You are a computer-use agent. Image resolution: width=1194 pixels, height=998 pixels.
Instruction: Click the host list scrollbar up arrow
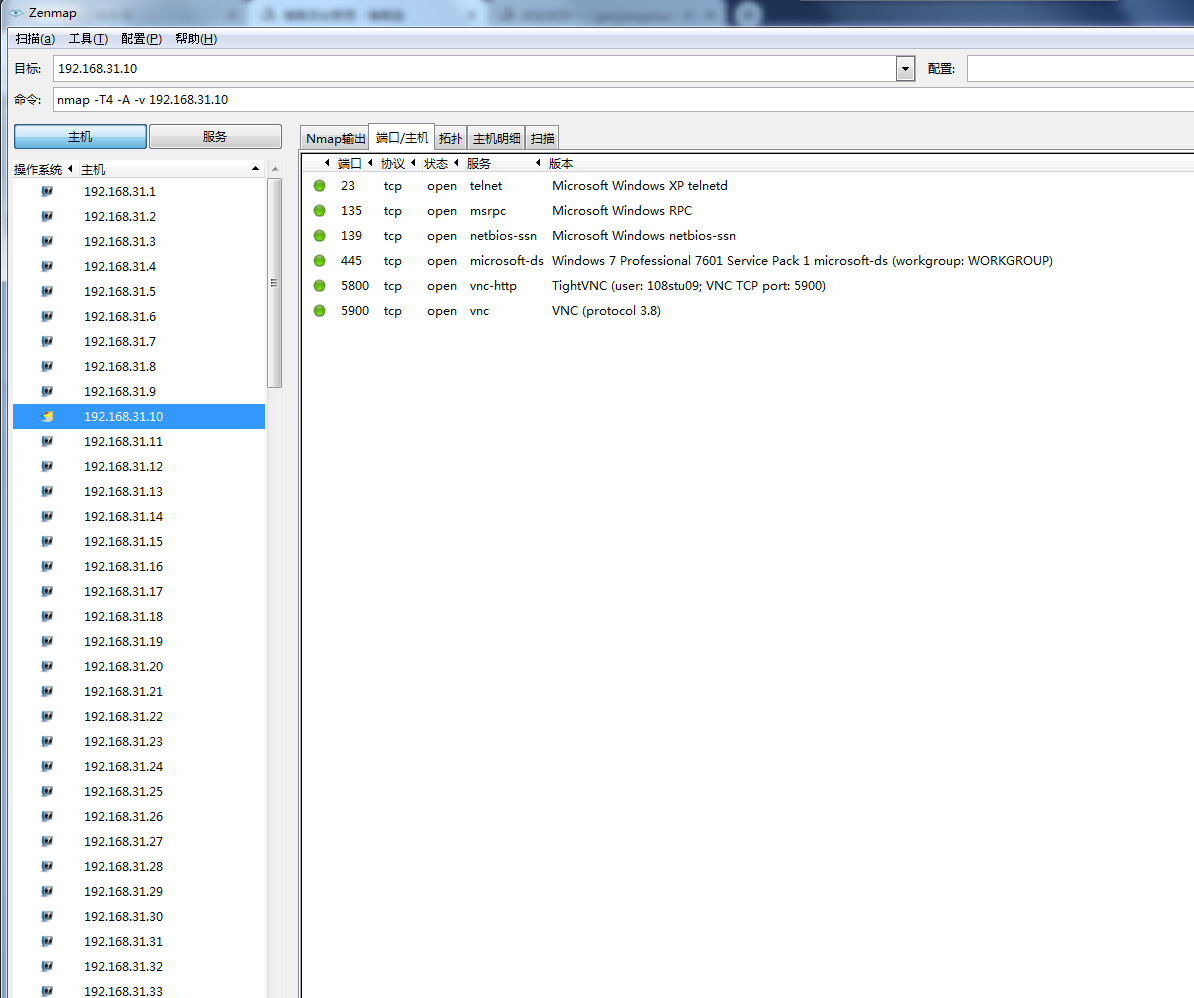(275, 169)
